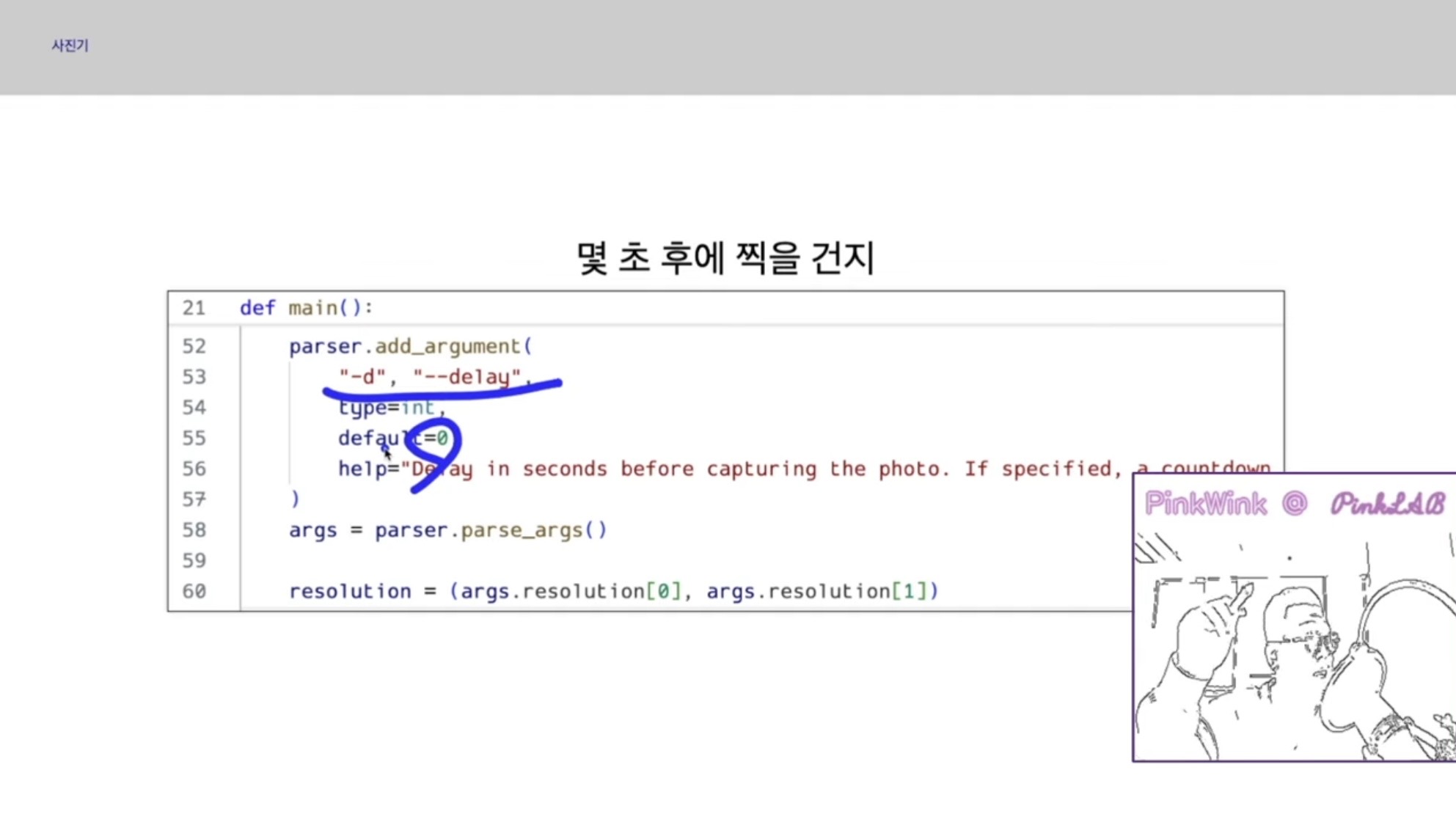1456x825 pixels.
Task: Click args.resolution[0] in line 60
Action: click(571, 592)
